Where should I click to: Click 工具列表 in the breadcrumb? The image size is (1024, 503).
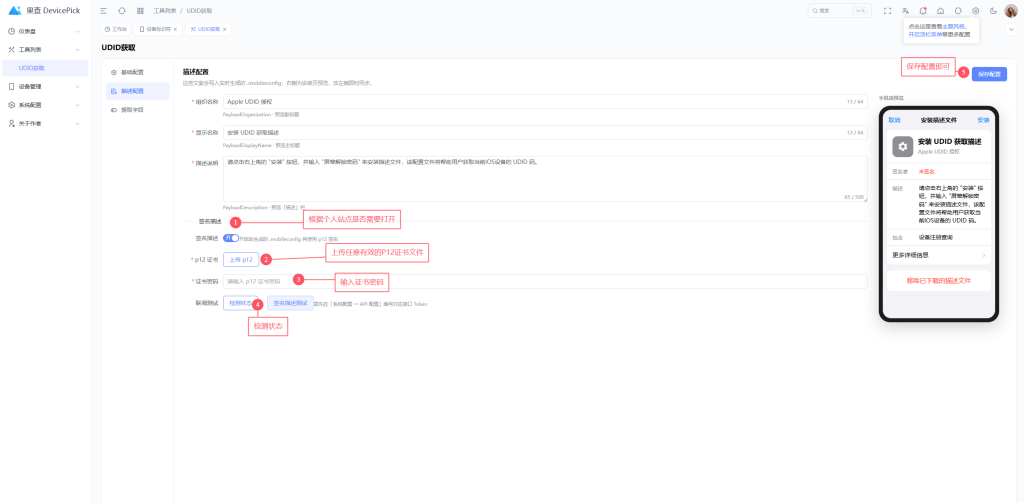pos(165,11)
